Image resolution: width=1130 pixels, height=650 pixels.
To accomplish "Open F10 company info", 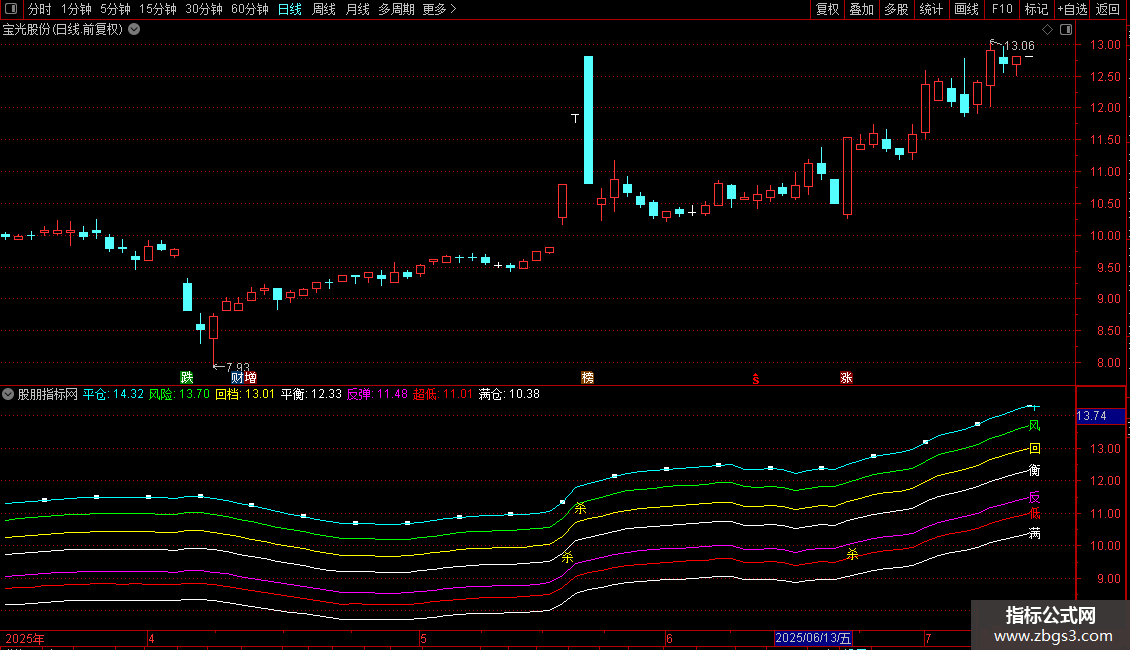I will 1002,9.
